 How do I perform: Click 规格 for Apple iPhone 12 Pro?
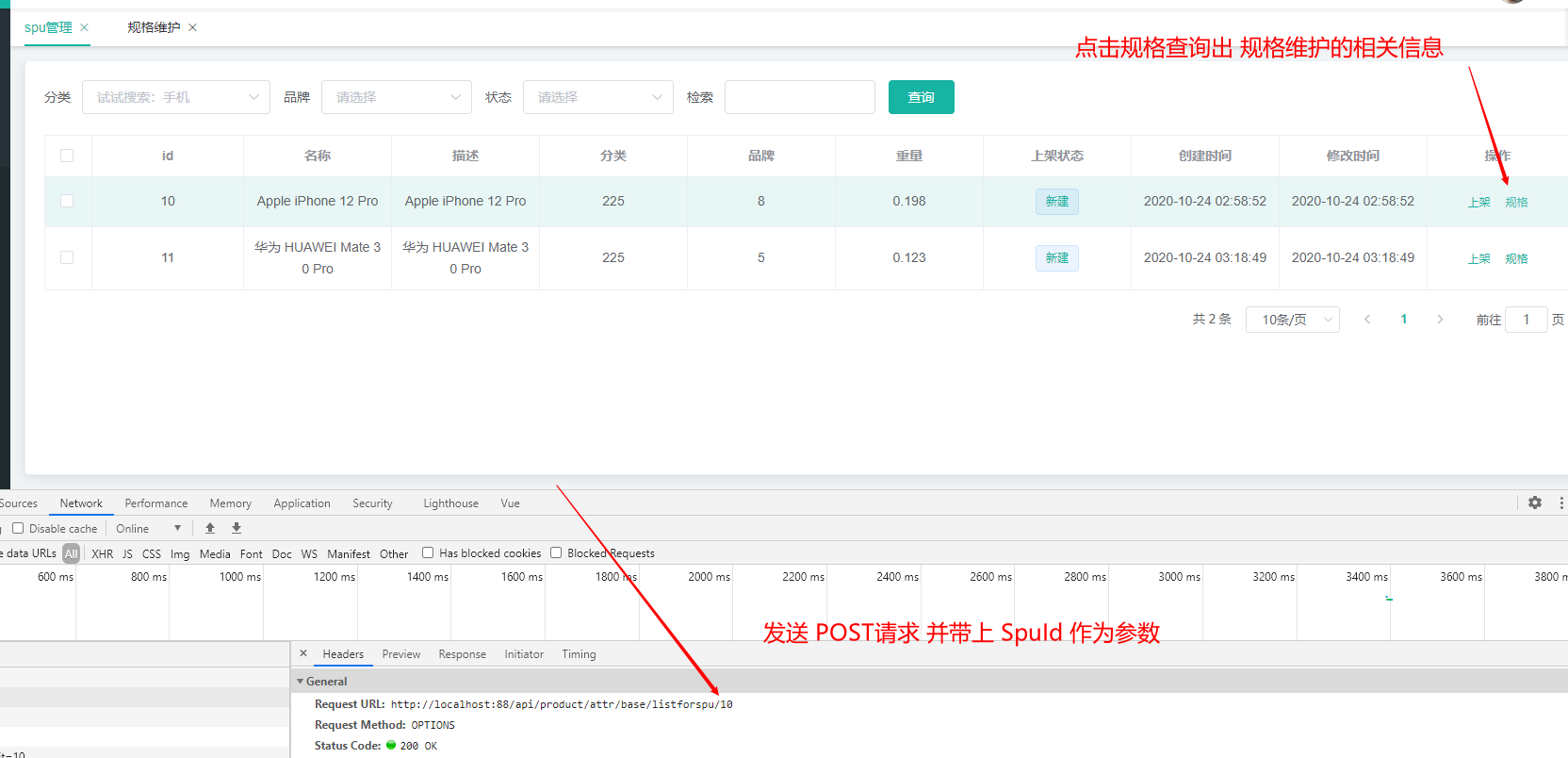coord(1516,202)
